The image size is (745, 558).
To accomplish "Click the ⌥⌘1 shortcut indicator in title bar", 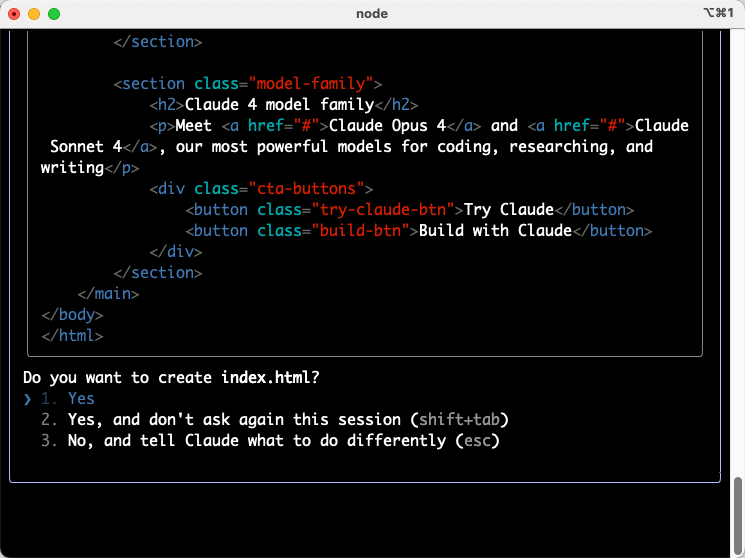I will pos(718,13).
